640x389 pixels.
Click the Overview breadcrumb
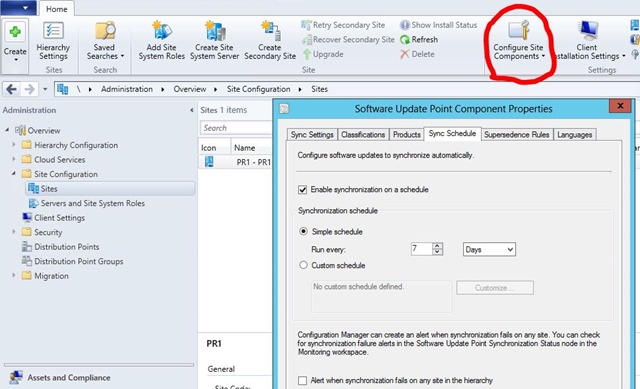point(190,89)
